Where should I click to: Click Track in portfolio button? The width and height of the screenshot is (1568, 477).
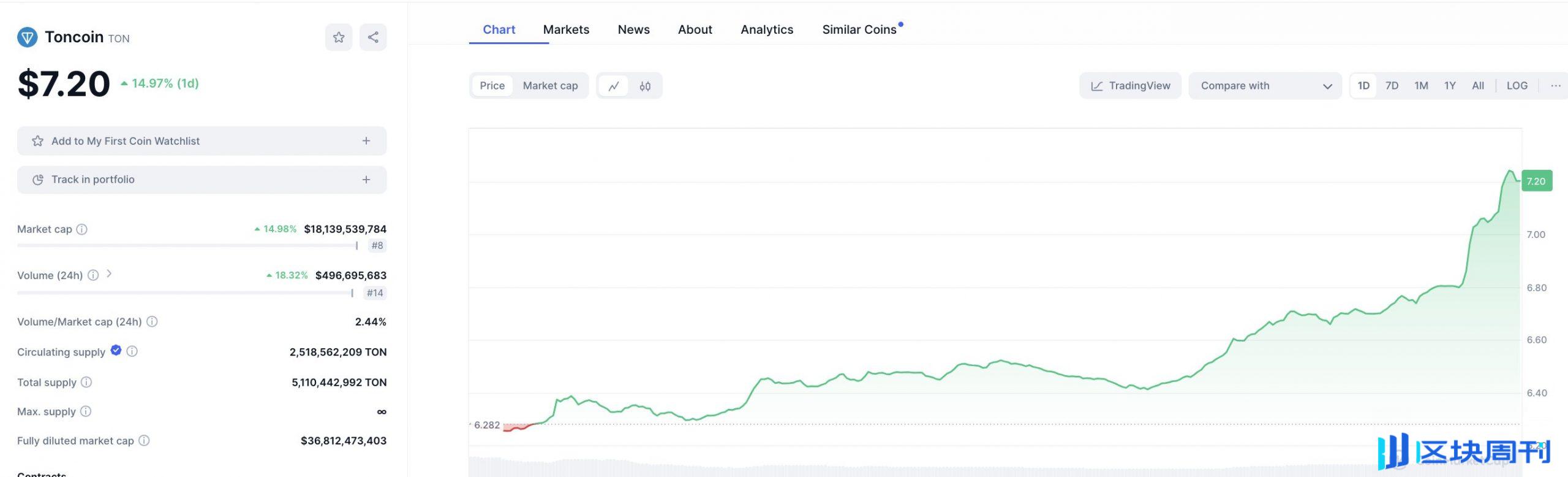click(202, 180)
